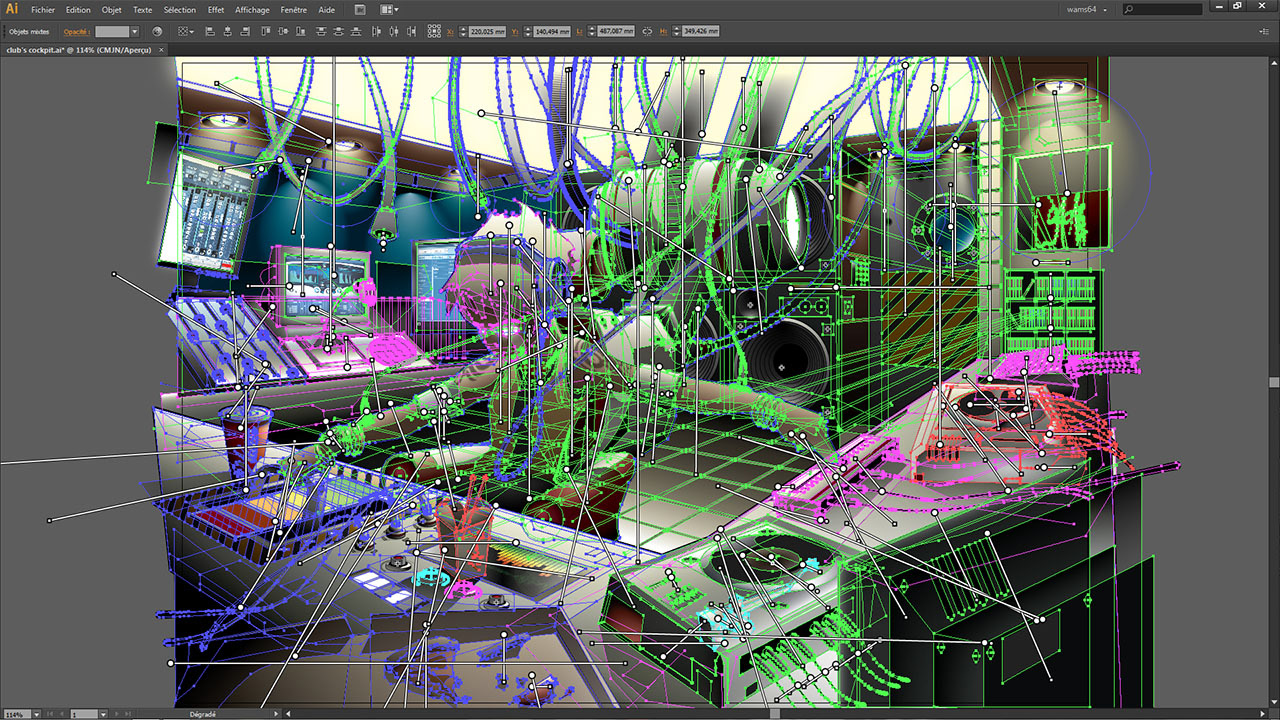Open the Sélection menu
Viewport: 1280px width, 720px height.
[x=180, y=10]
